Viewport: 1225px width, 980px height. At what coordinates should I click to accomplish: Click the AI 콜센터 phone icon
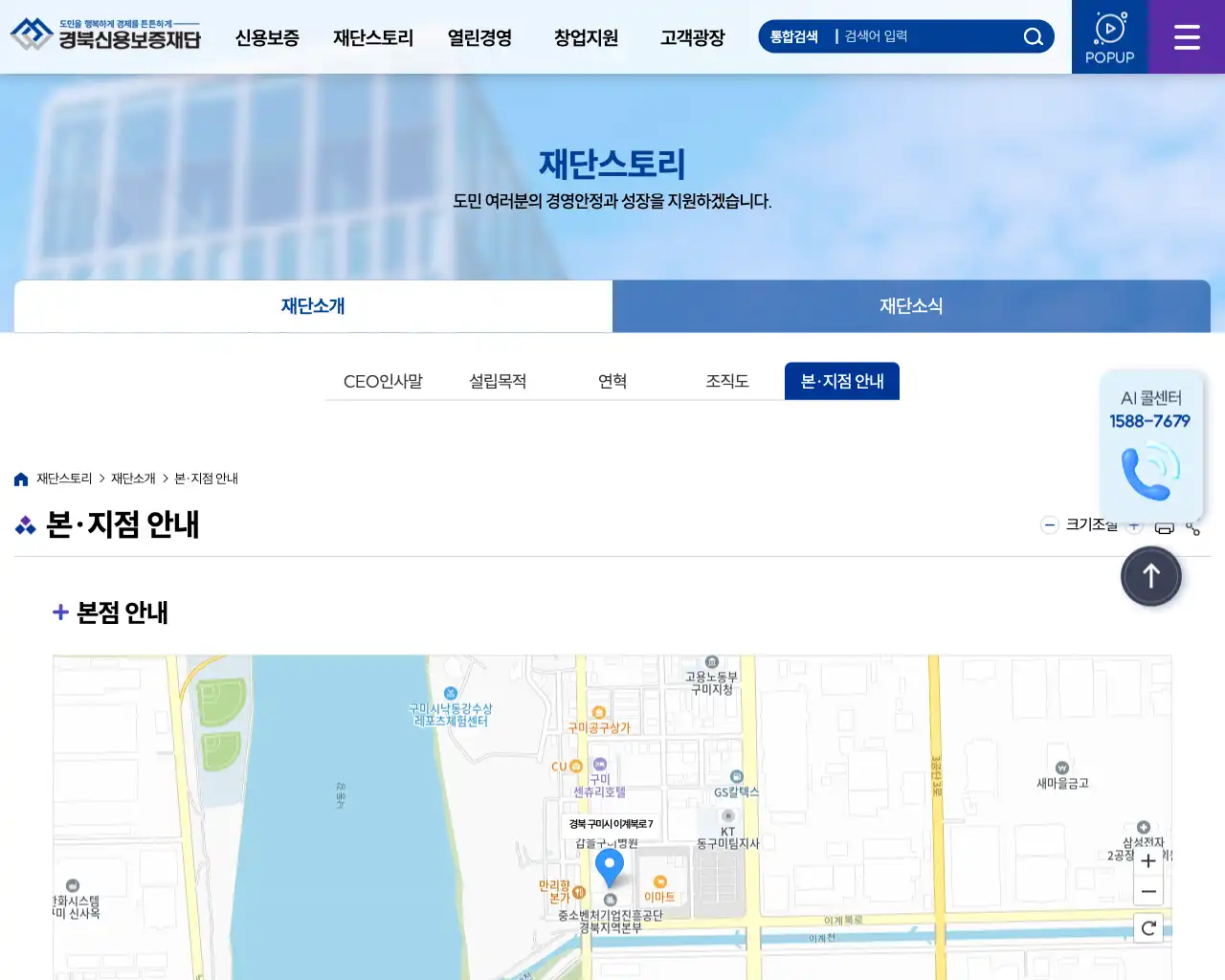pyautogui.click(x=1150, y=471)
